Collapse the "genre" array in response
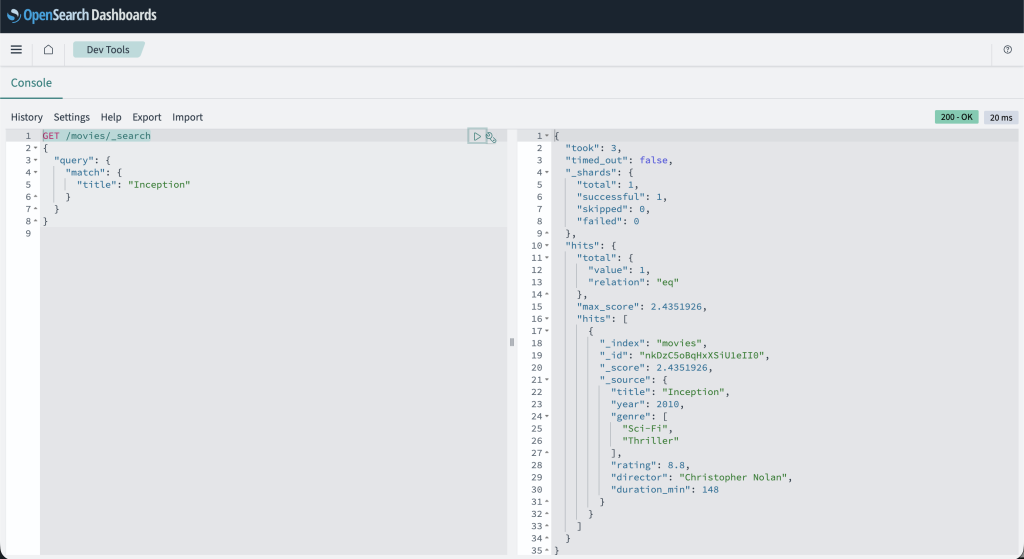 click(x=547, y=416)
